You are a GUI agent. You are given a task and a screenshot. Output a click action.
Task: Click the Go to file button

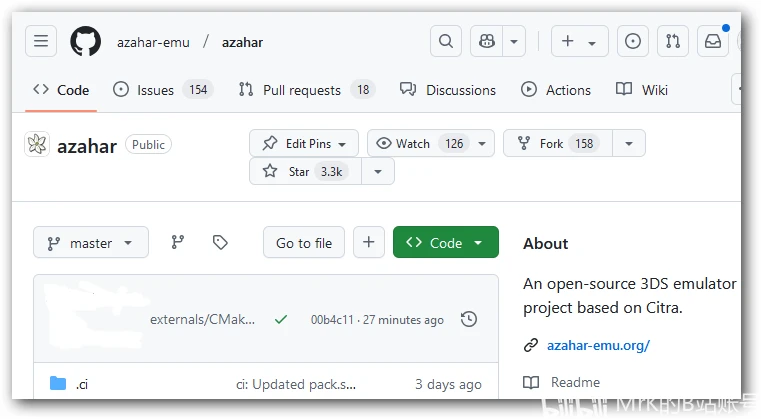[x=304, y=243]
